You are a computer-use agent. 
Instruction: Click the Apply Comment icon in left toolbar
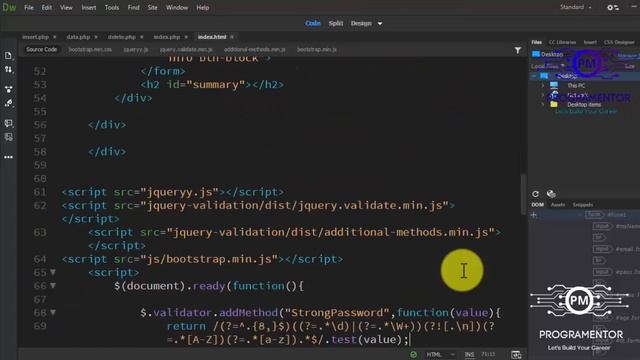point(8,123)
